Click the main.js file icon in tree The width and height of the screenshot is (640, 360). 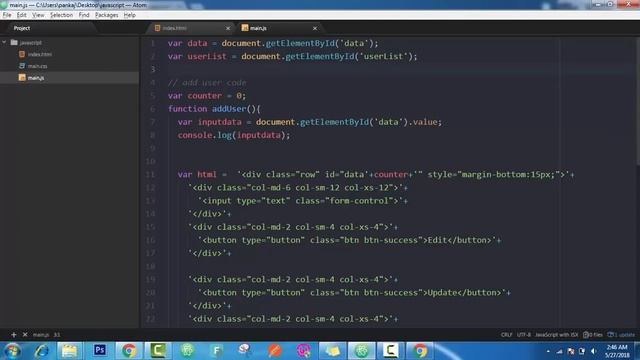click(x=22, y=77)
